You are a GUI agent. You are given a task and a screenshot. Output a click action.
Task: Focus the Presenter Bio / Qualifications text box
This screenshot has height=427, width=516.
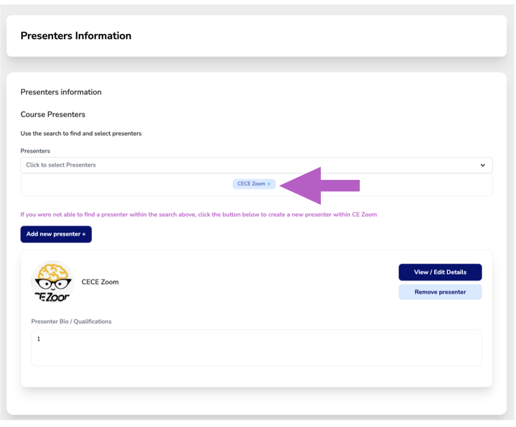point(256,348)
